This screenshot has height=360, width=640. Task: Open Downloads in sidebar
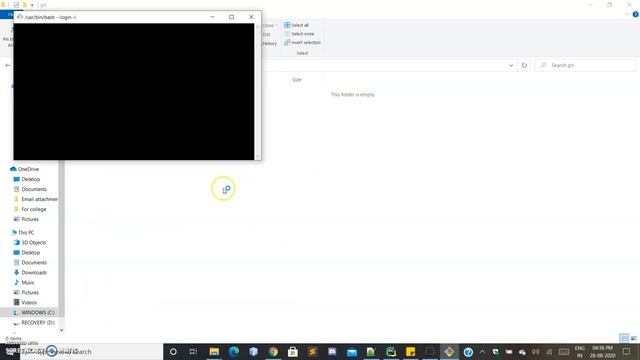(30, 273)
